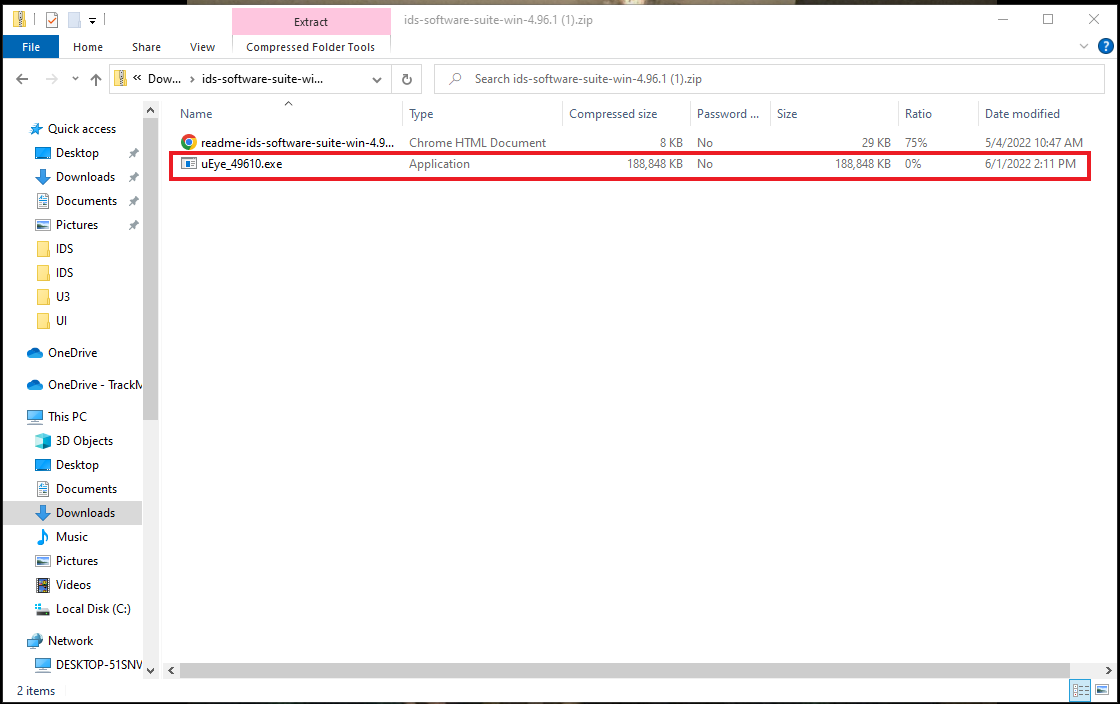Click the ids-software-suite-wi... breadcrumb
The height and width of the screenshot is (704, 1120).
[262, 79]
